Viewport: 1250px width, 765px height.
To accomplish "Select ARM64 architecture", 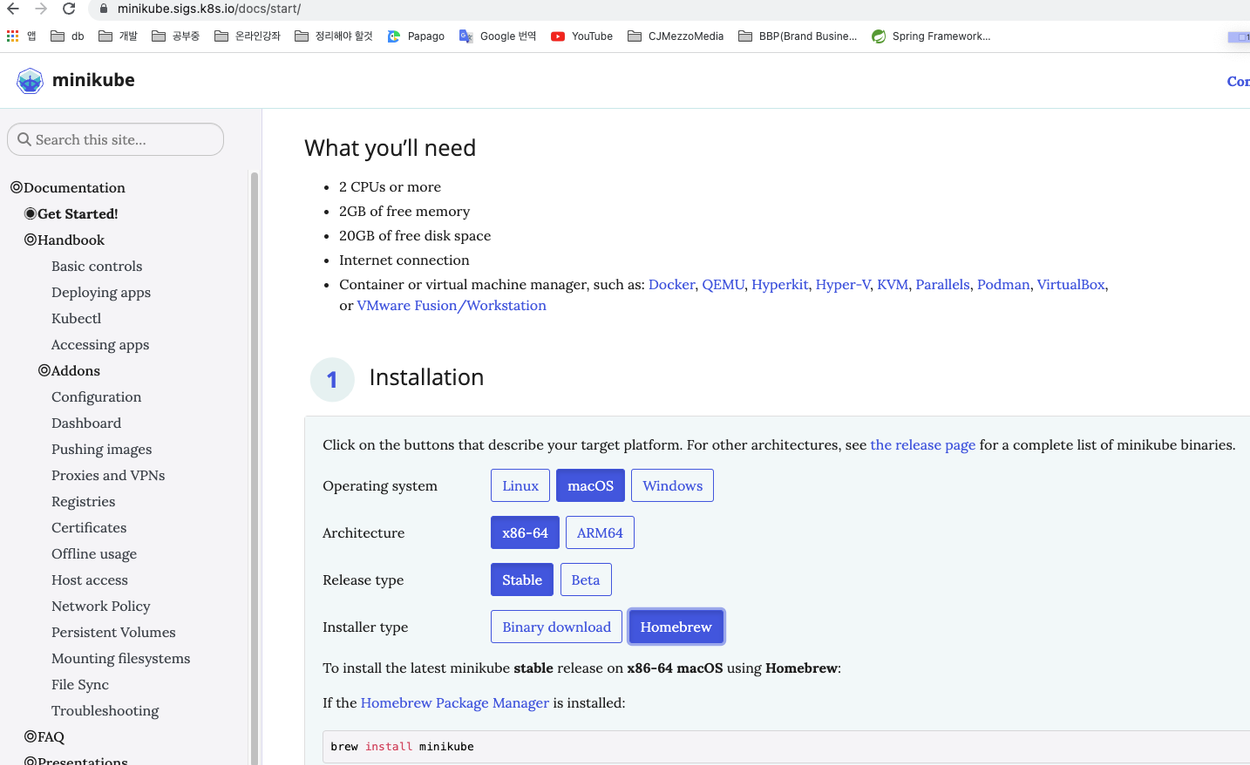I will coord(600,533).
